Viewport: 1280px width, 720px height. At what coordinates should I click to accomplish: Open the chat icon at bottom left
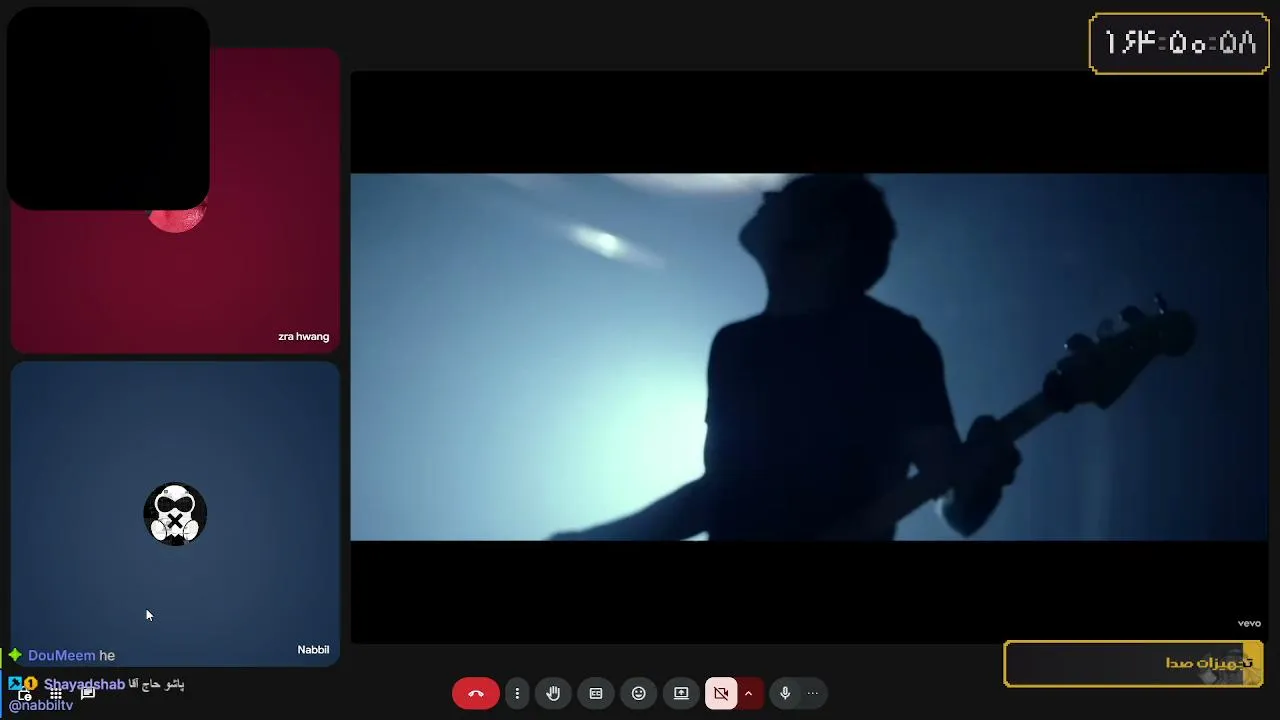[88, 693]
